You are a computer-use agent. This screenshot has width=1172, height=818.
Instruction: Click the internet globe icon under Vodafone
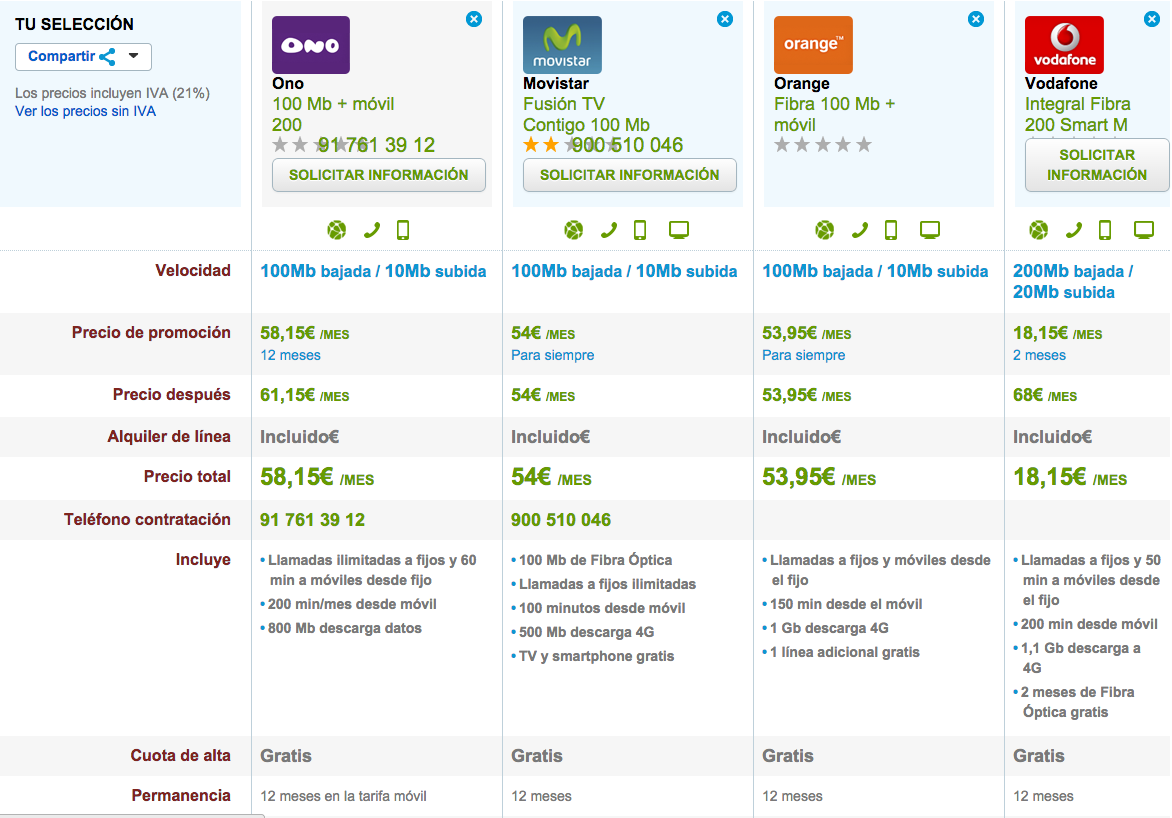pyautogui.click(x=1039, y=230)
